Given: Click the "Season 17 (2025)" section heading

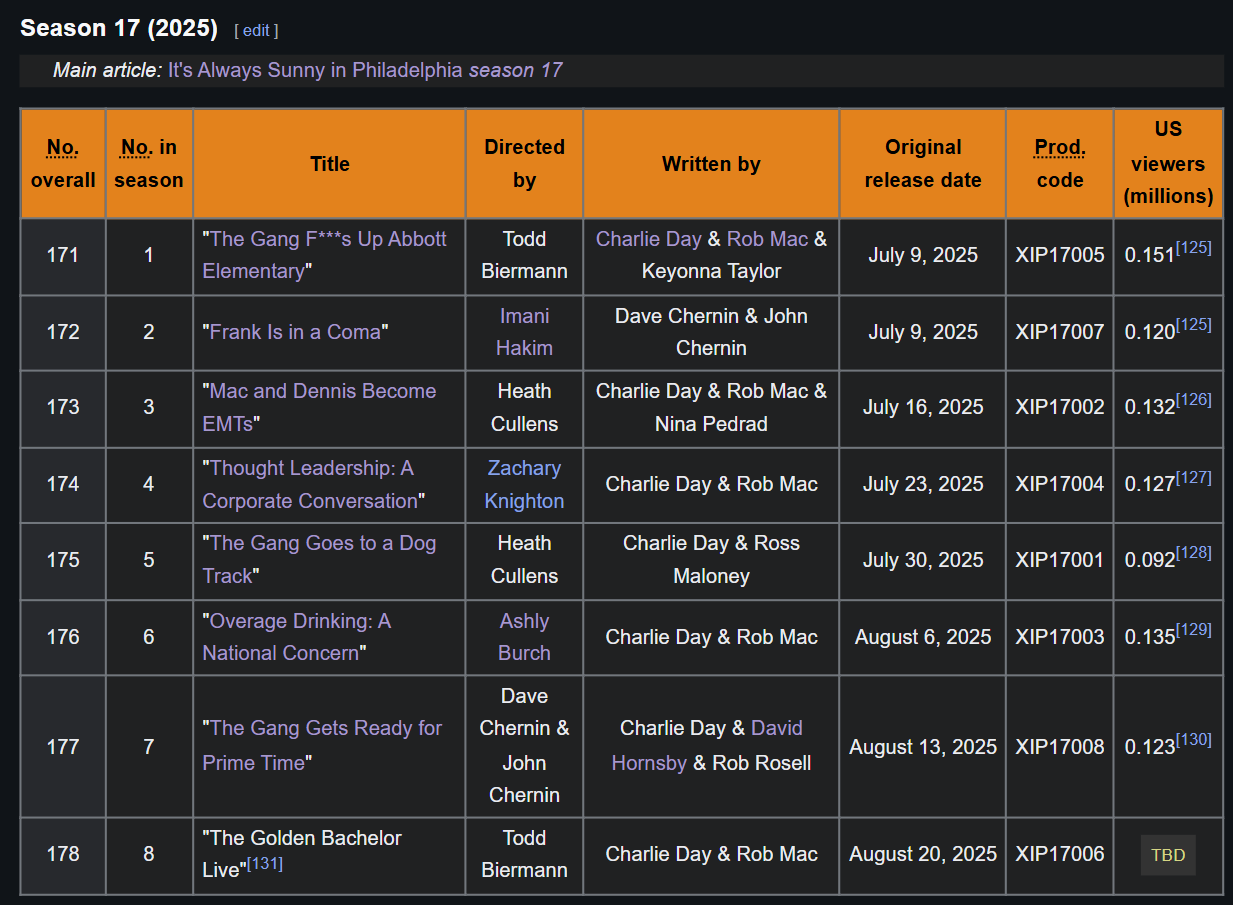Looking at the screenshot, I should 119,28.
